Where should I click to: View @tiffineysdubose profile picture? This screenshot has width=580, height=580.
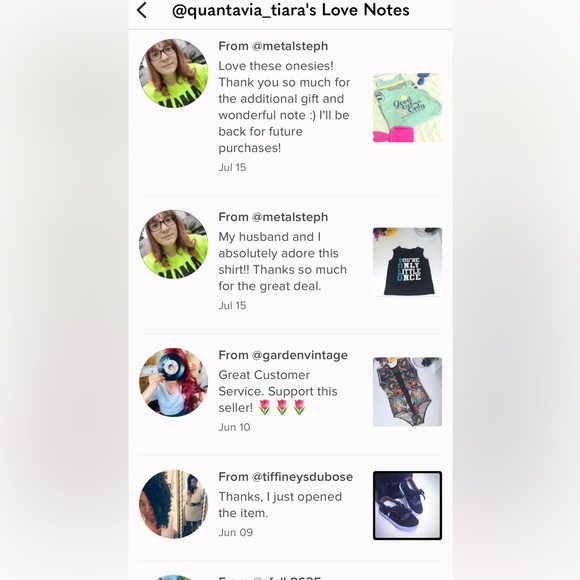(173, 504)
